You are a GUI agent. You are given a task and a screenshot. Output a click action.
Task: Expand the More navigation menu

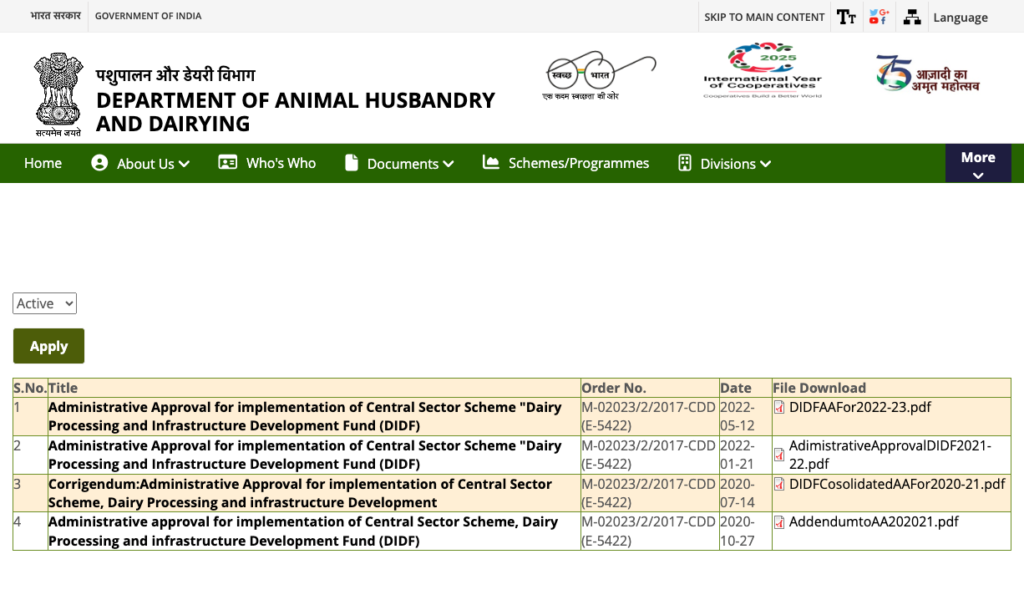click(978, 163)
